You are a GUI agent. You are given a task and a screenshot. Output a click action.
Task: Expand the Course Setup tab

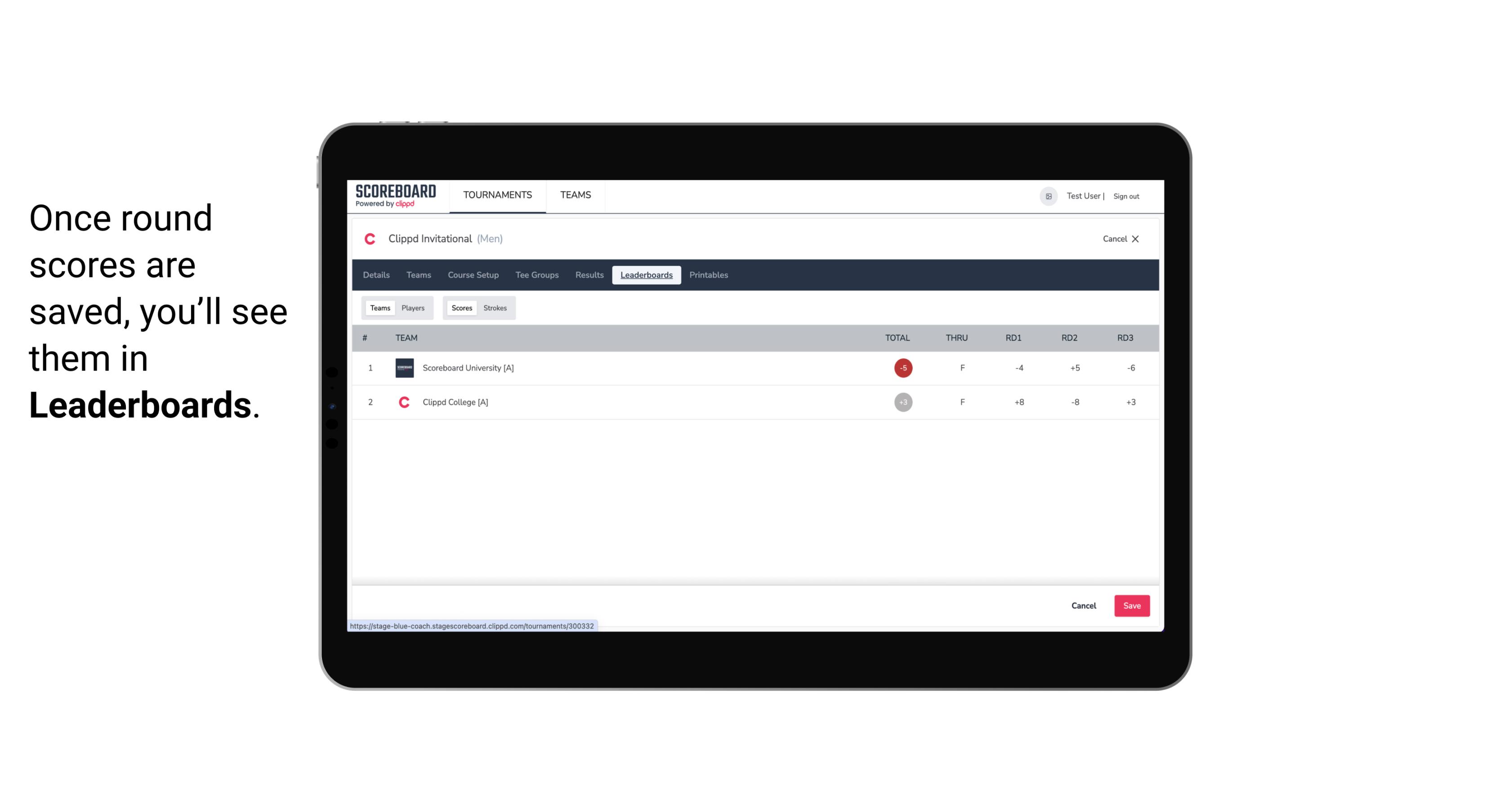pyautogui.click(x=473, y=275)
